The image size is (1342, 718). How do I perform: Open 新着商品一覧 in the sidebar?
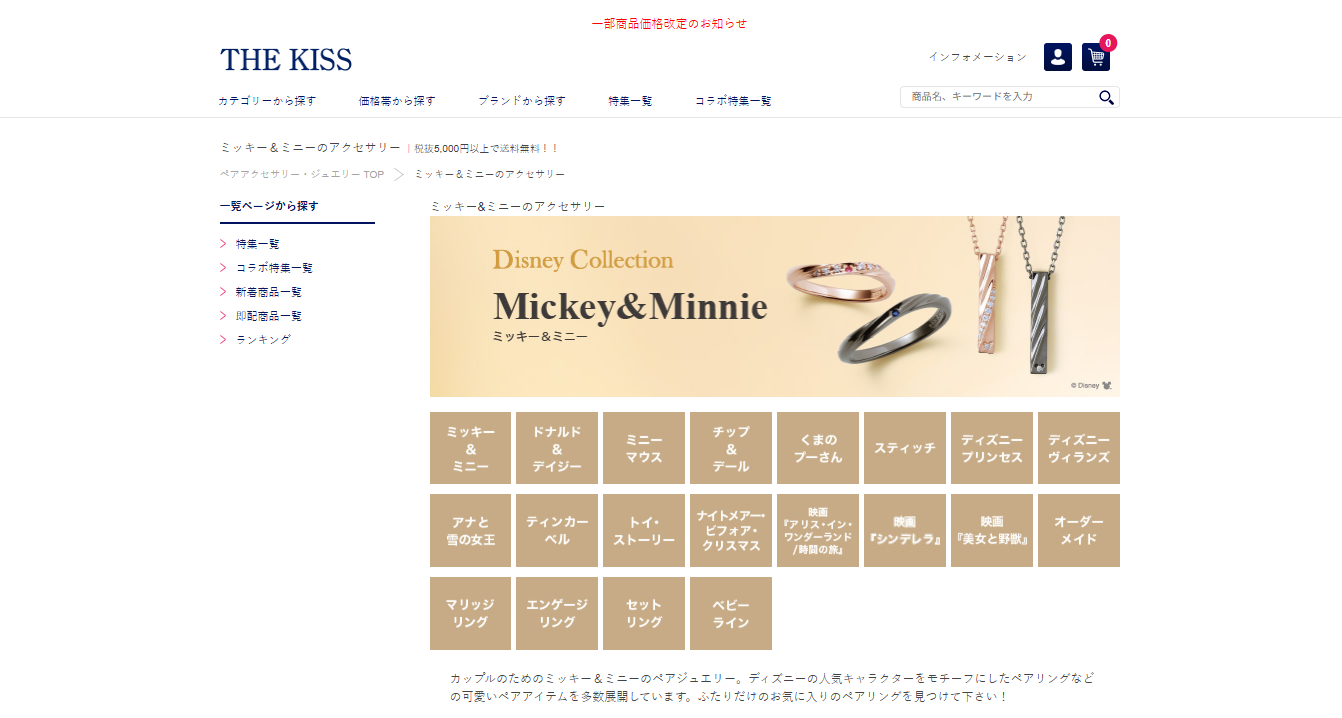pyautogui.click(x=269, y=292)
